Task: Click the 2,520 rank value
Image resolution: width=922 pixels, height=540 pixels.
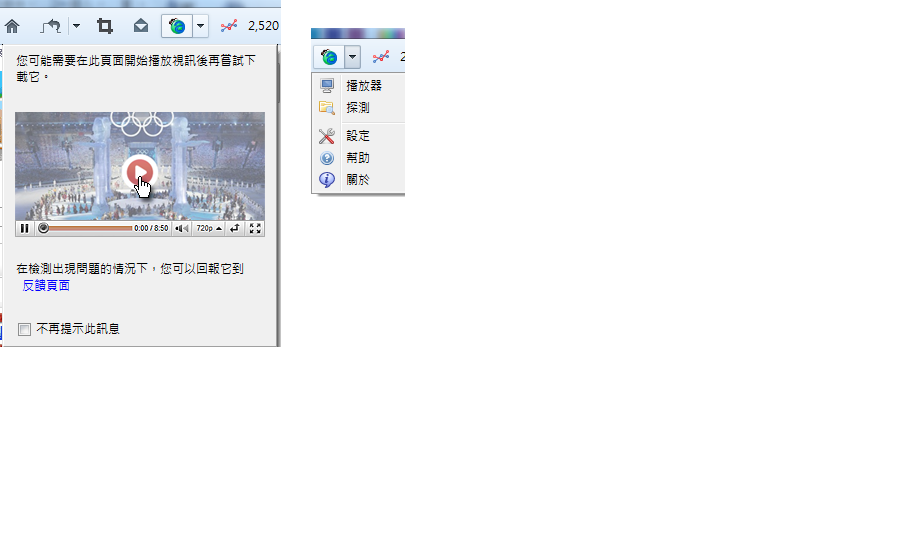Action: pyautogui.click(x=263, y=26)
